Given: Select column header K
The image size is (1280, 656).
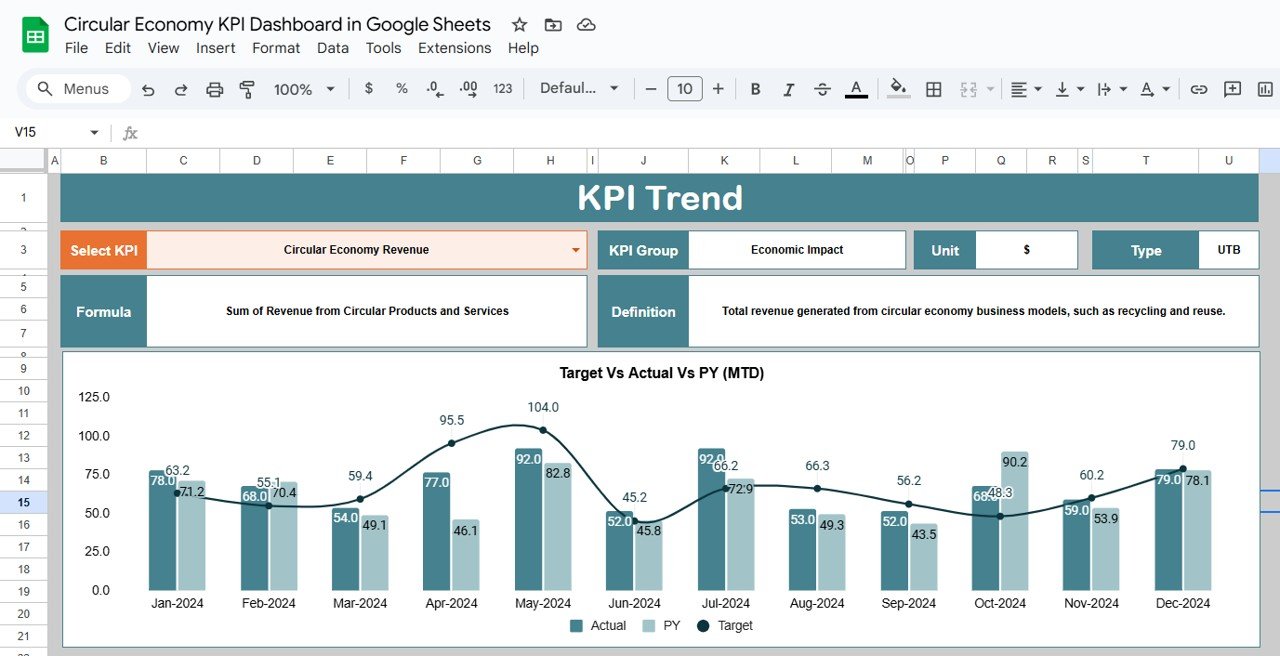Looking at the screenshot, I should pos(724,160).
